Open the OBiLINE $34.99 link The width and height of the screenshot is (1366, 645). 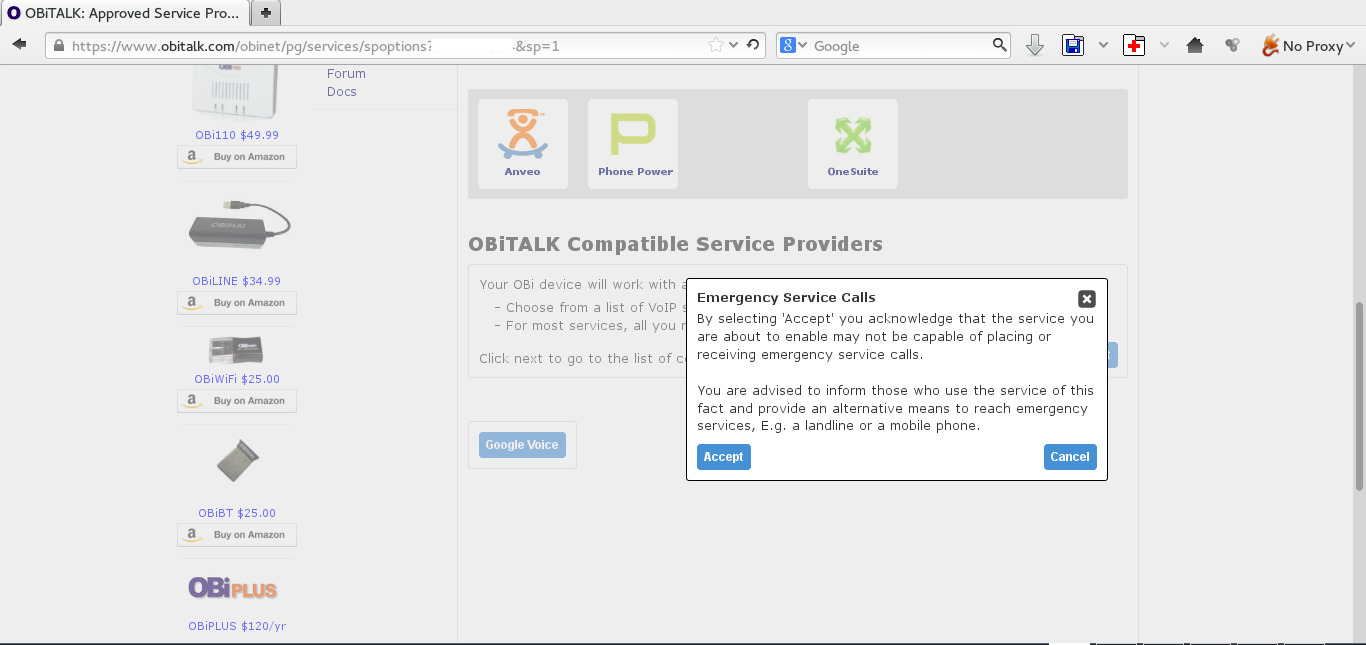tap(237, 281)
